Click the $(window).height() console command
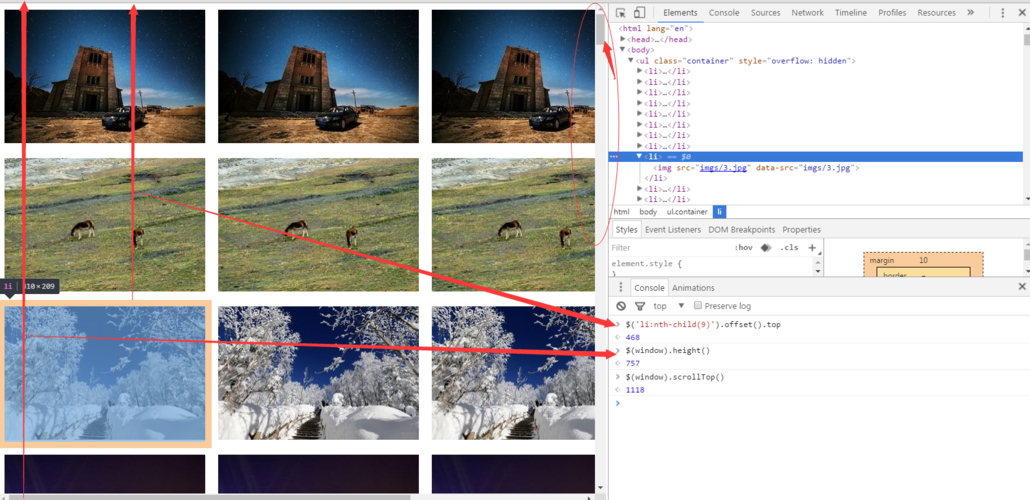Image resolution: width=1030 pixels, height=500 pixels. pos(667,350)
